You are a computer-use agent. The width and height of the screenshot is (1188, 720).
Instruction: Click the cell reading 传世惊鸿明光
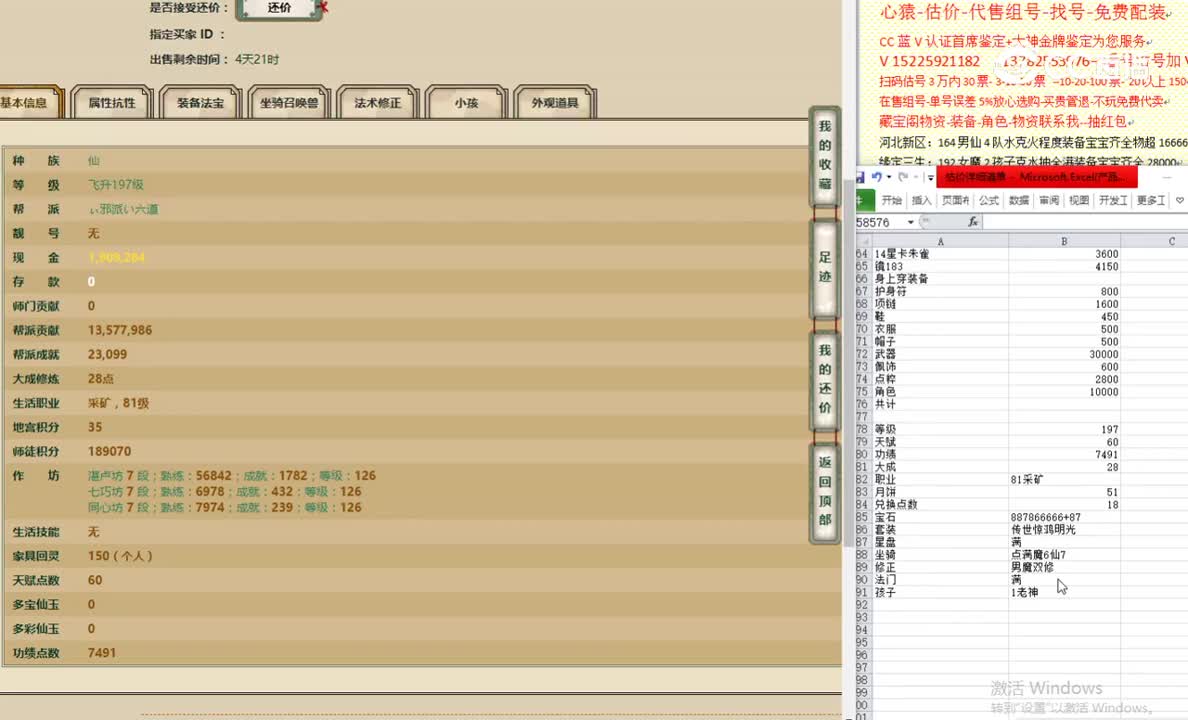pos(1064,529)
